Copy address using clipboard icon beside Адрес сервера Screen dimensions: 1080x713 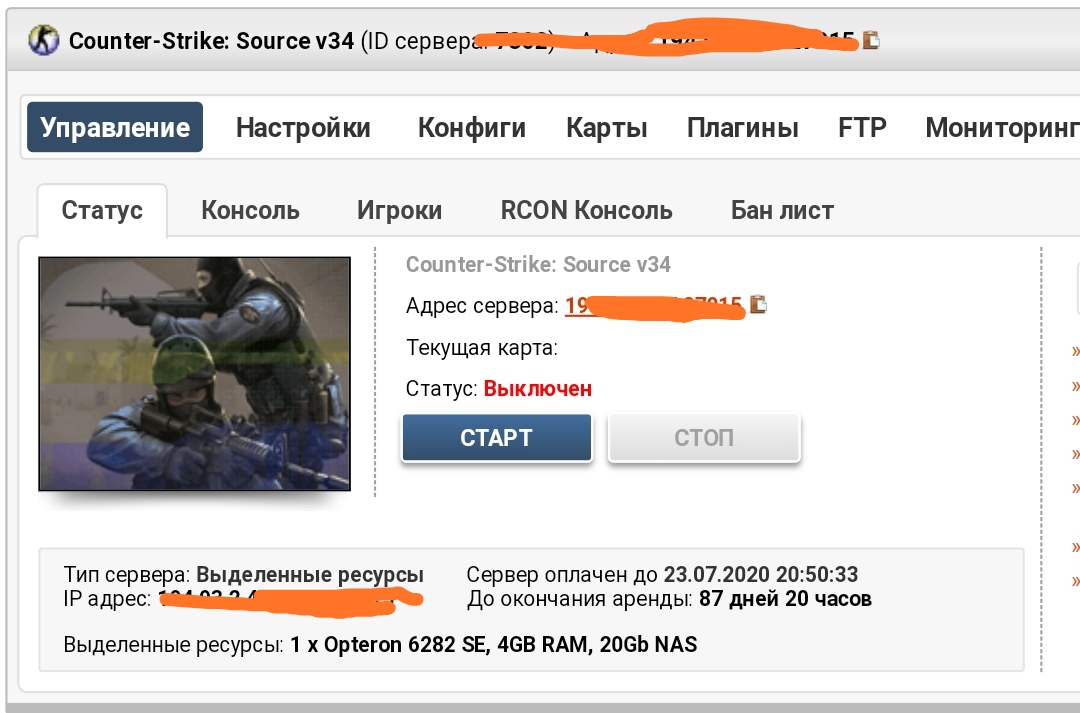(x=758, y=304)
